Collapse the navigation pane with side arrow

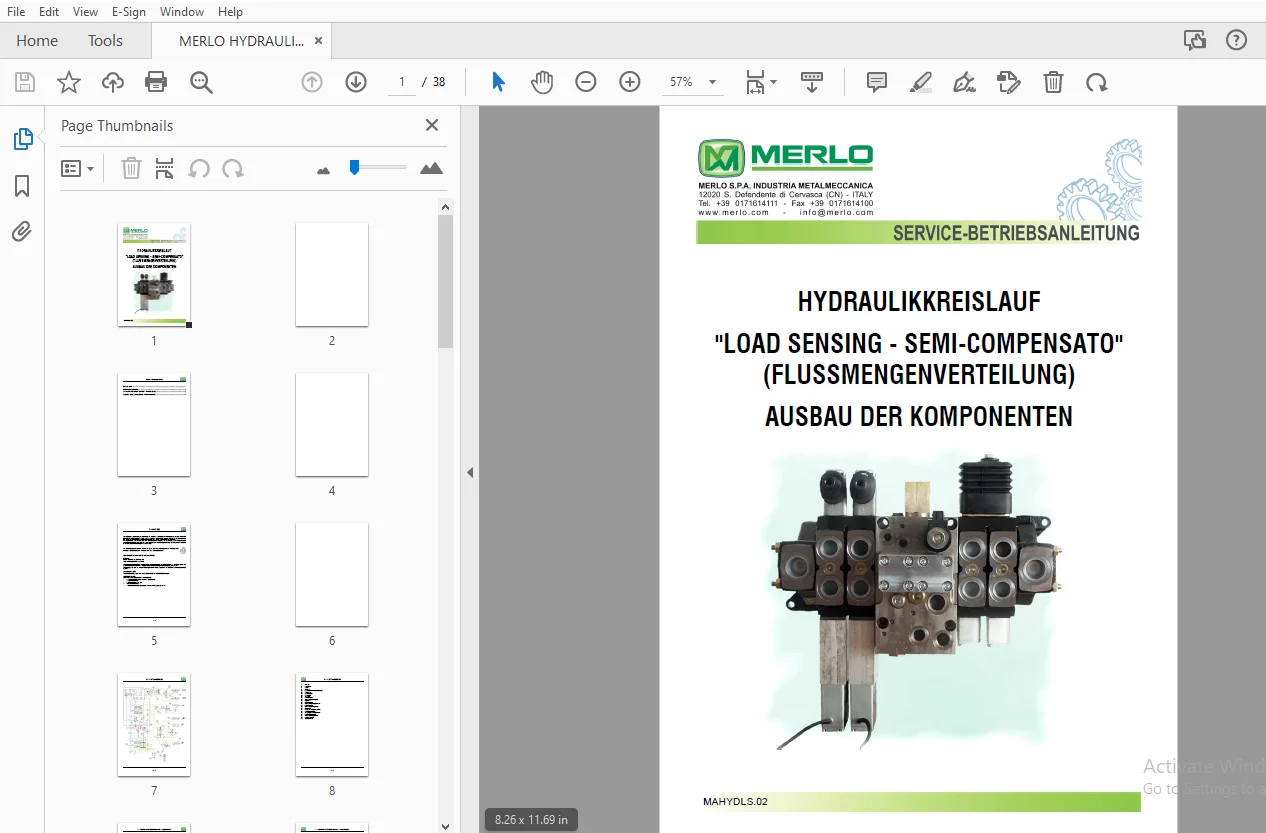pos(470,472)
